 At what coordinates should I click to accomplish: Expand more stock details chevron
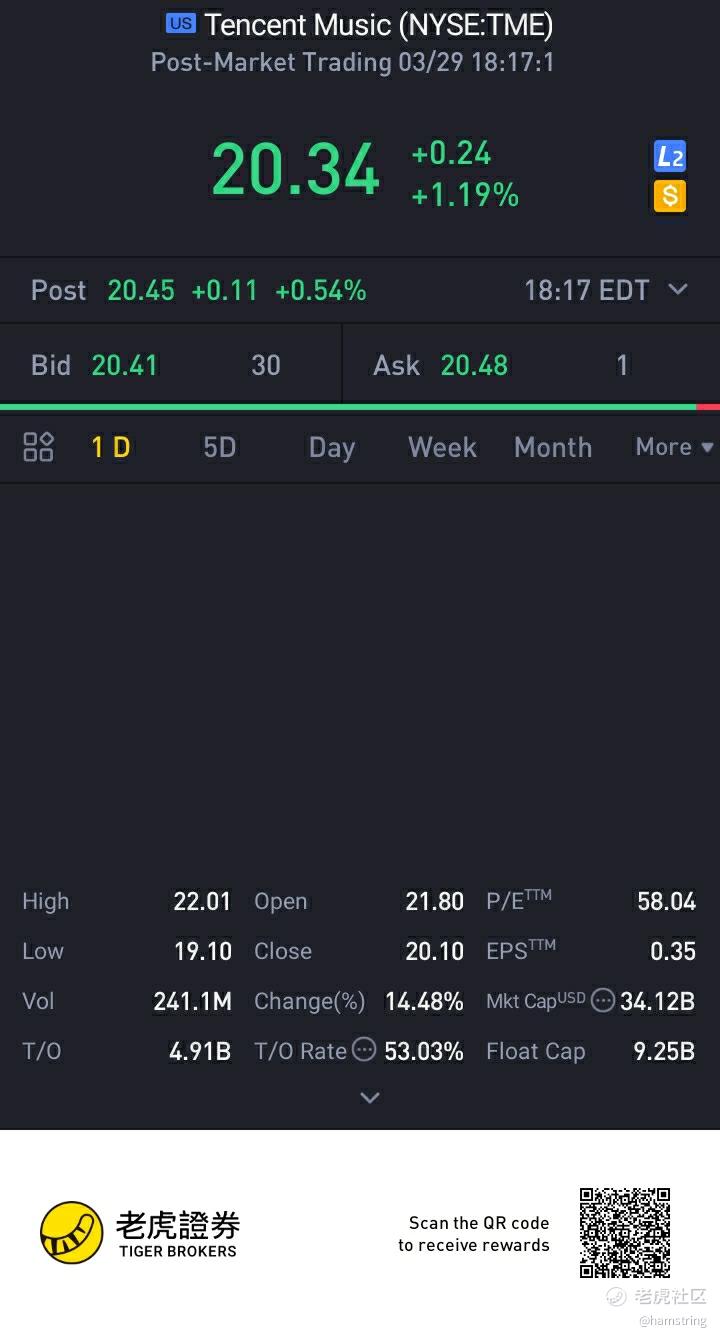(x=369, y=1097)
